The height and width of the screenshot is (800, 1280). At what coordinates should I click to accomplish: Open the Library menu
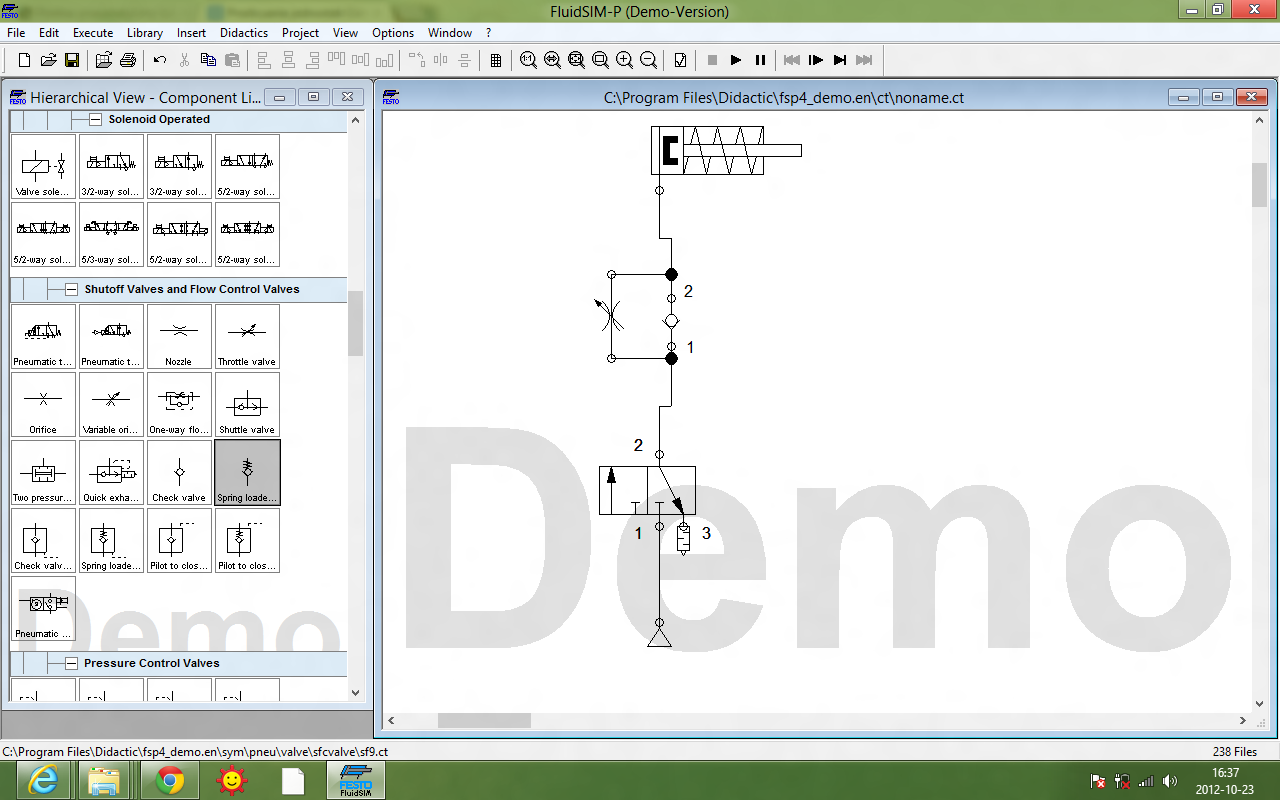pos(145,33)
